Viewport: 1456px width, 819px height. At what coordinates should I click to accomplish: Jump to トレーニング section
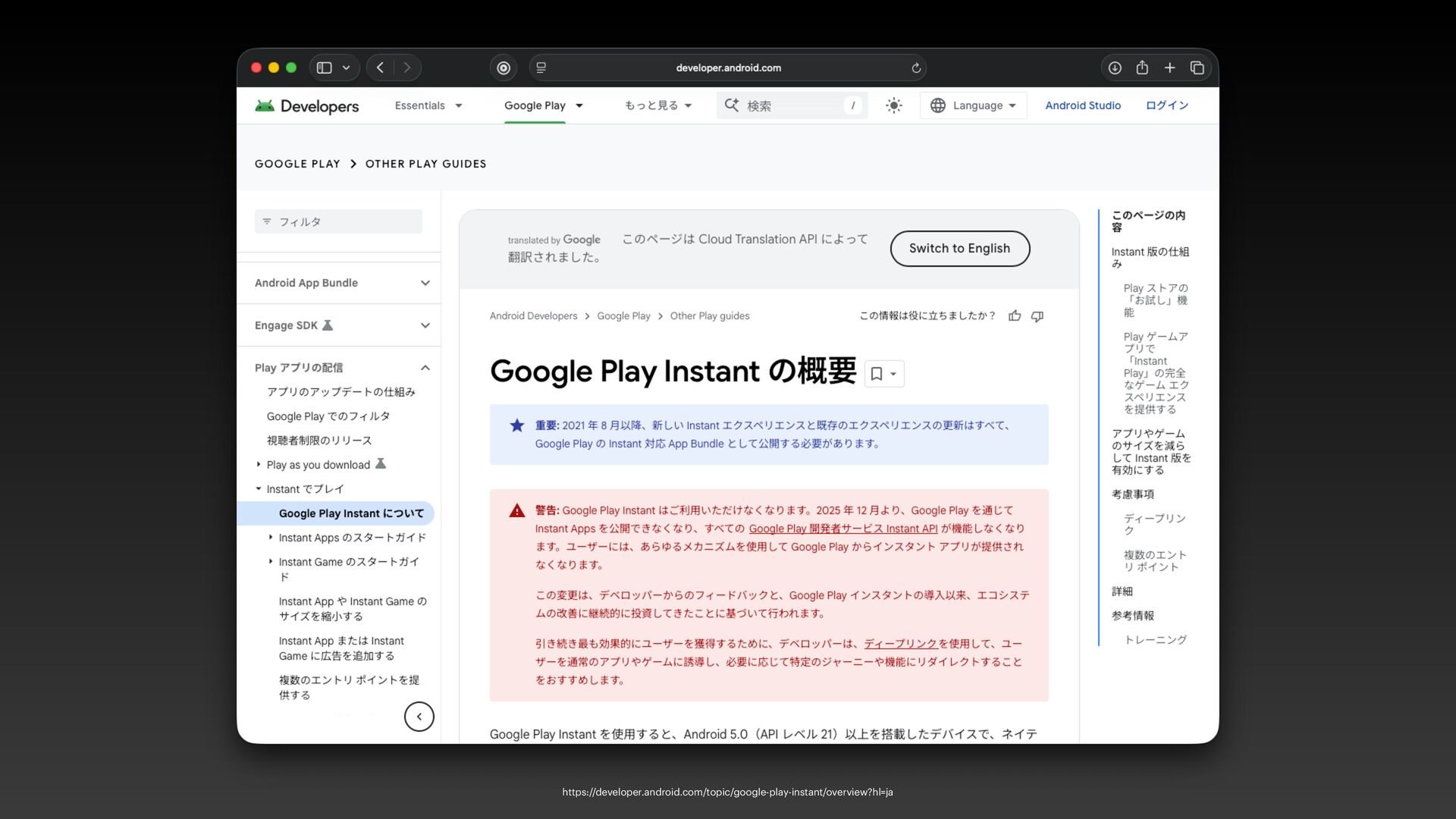tap(1156, 640)
